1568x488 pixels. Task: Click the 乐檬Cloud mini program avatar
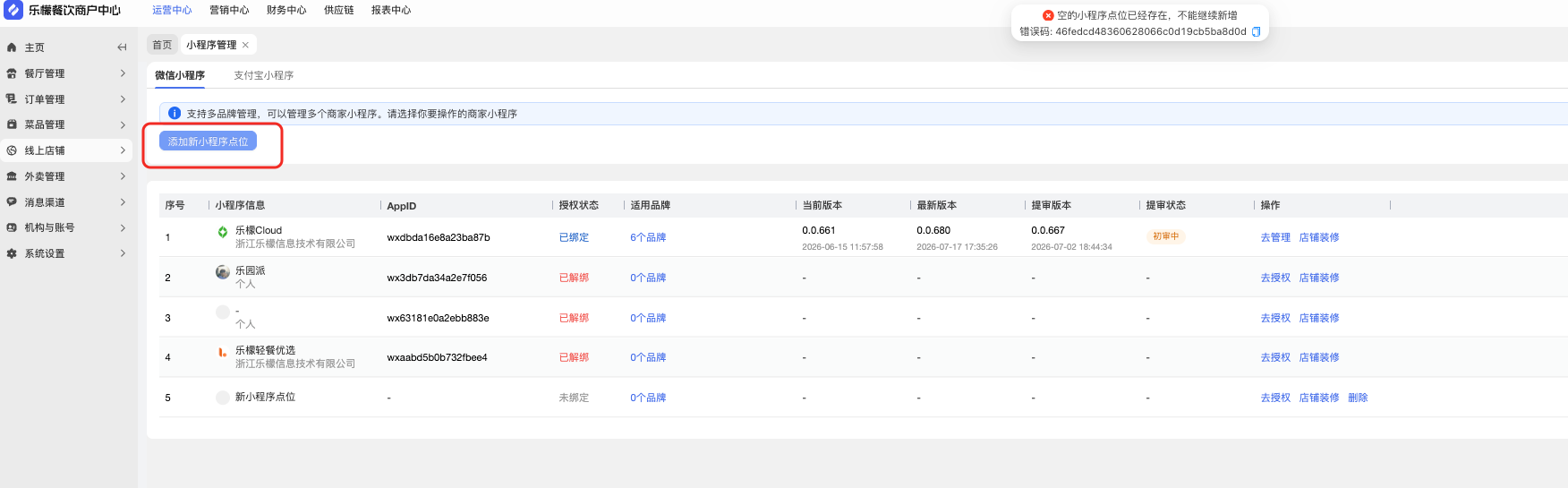pyautogui.click(x=223, y=232)
